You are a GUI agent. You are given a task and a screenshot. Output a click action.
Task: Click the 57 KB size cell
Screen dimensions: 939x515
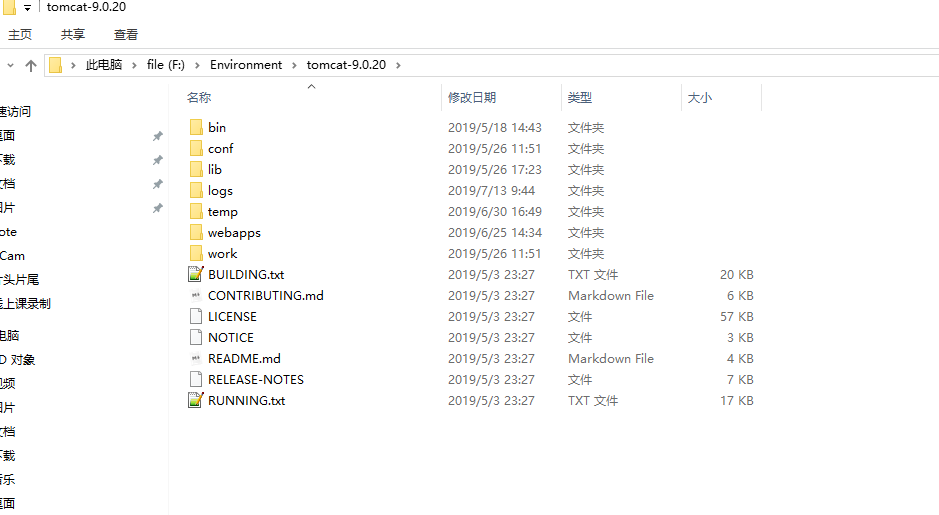[737, 316]
